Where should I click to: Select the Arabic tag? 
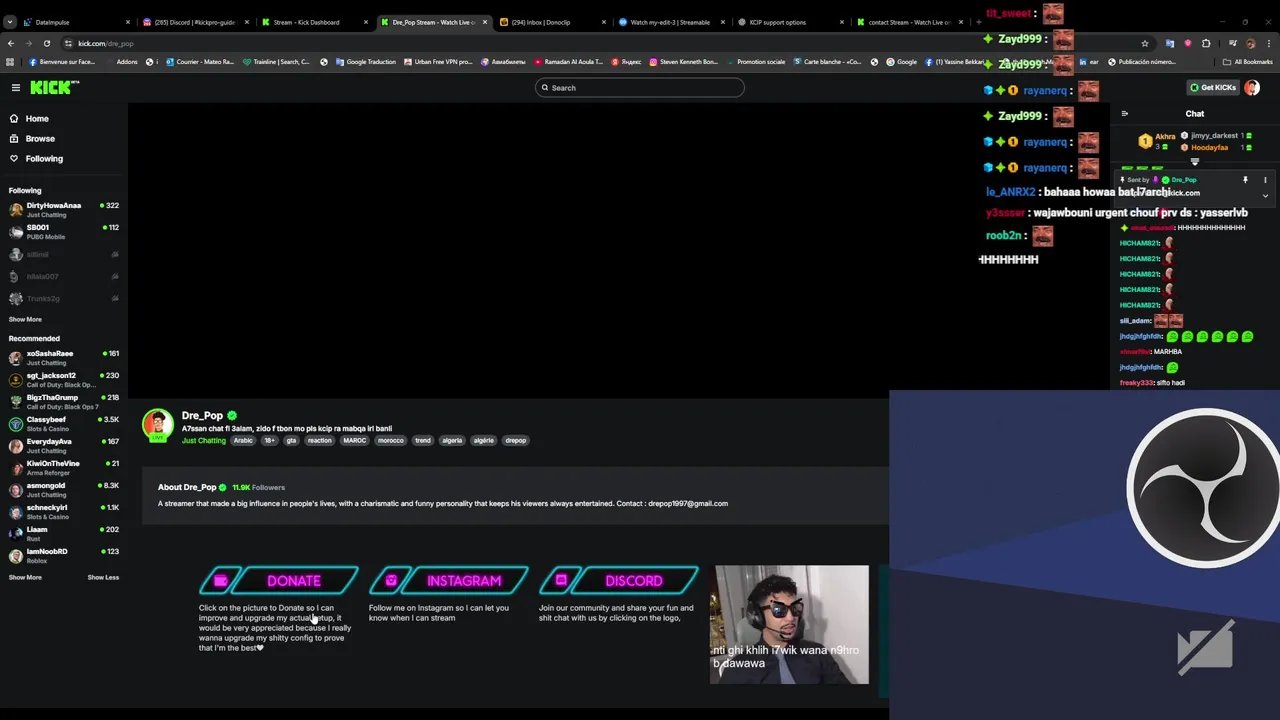243,441
